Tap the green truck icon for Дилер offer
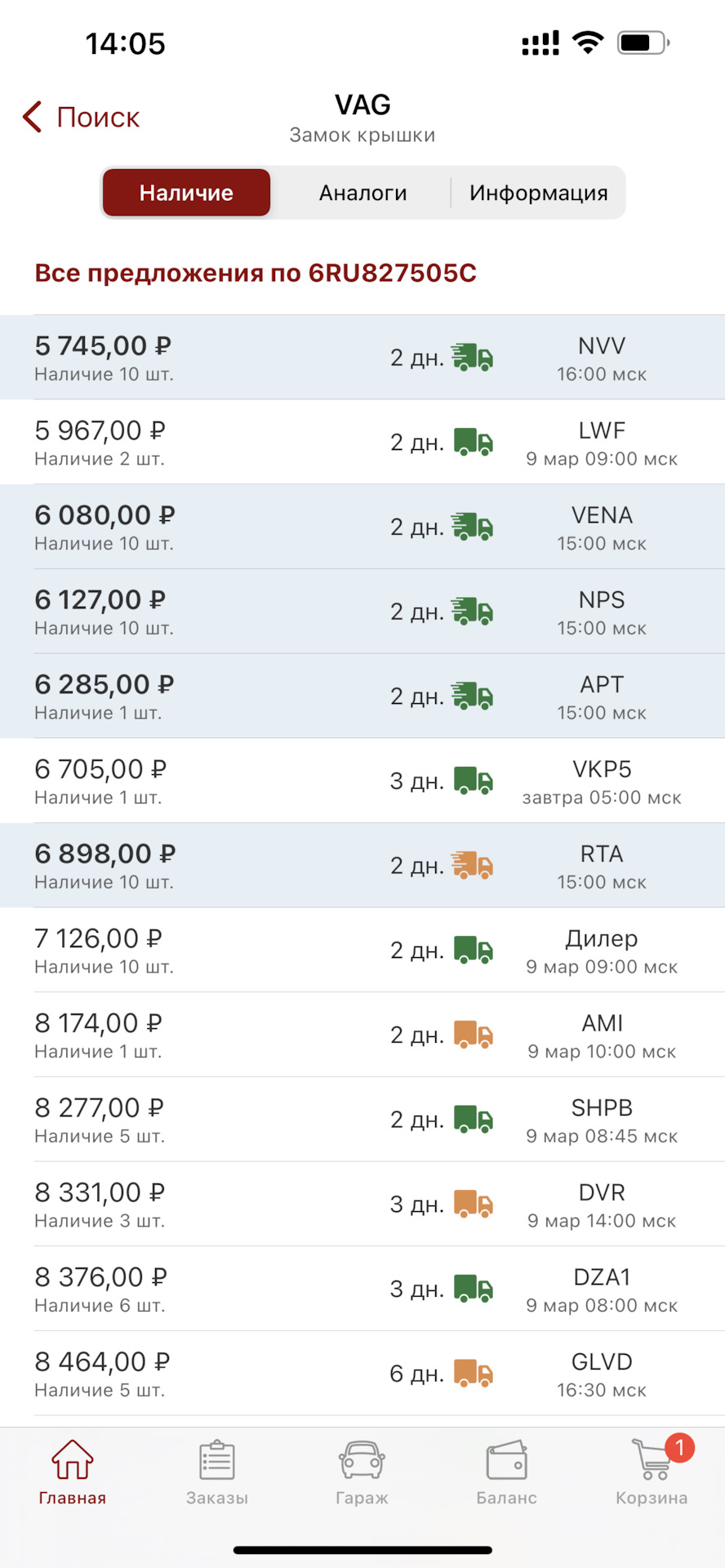Screen dimensions: 725x1568 pos(473,951)
